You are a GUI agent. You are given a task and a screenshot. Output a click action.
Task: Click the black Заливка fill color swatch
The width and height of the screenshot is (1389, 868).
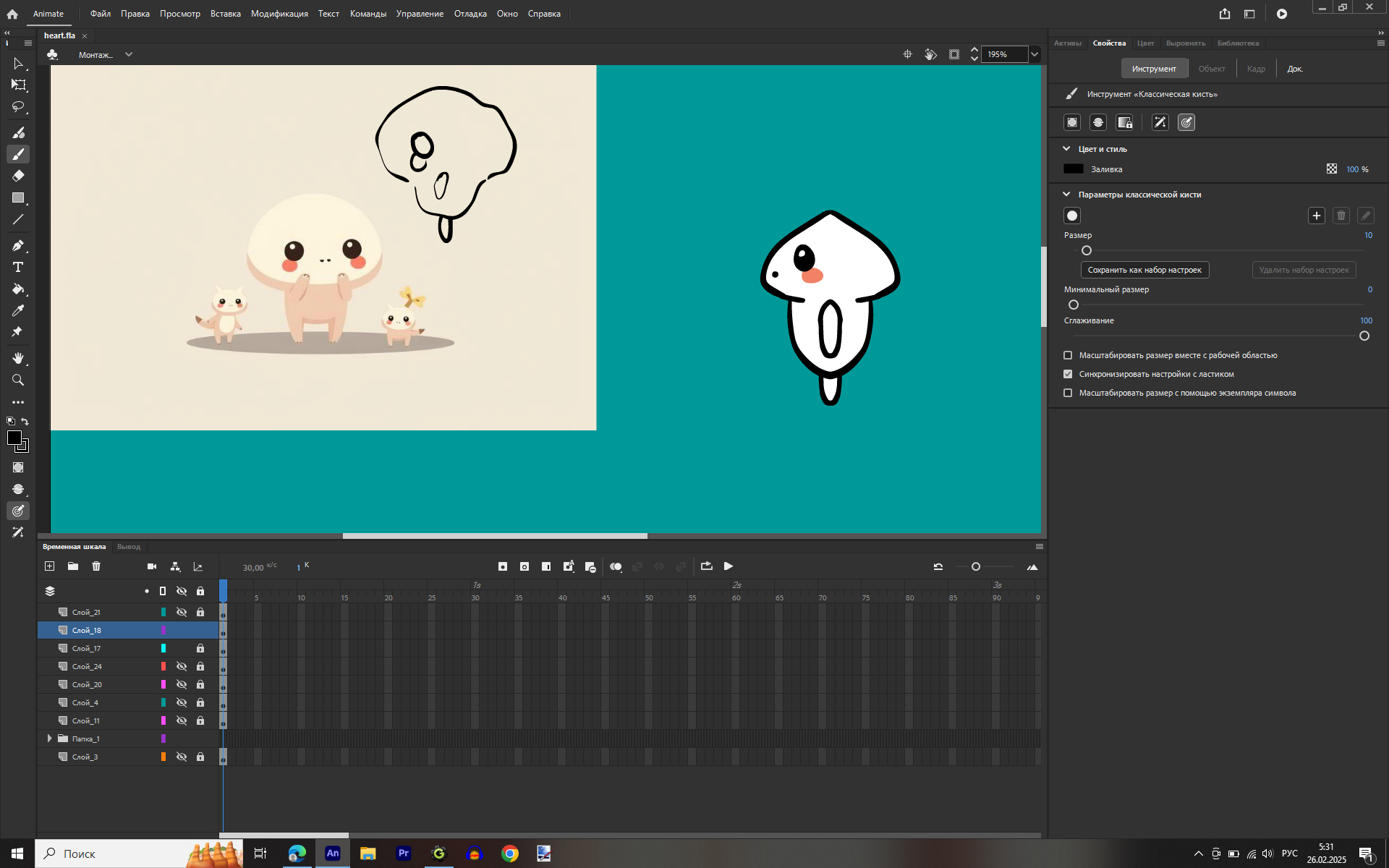1073,169
